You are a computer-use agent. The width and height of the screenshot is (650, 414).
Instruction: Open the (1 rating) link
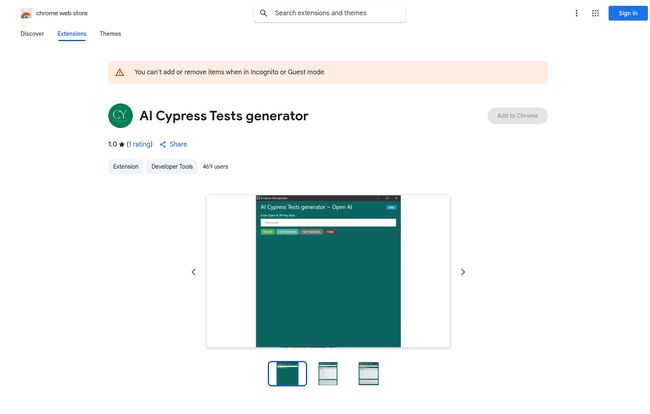pyautogui.click(x=140, y=144)
